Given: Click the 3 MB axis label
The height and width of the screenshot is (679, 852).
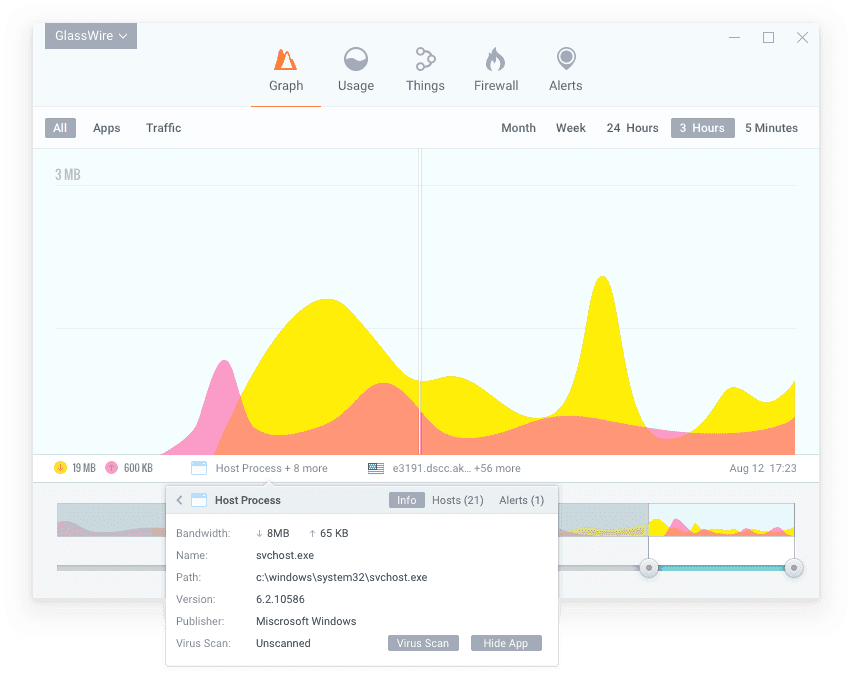Looking at the screenshot, I should click(x=68, y=174).
